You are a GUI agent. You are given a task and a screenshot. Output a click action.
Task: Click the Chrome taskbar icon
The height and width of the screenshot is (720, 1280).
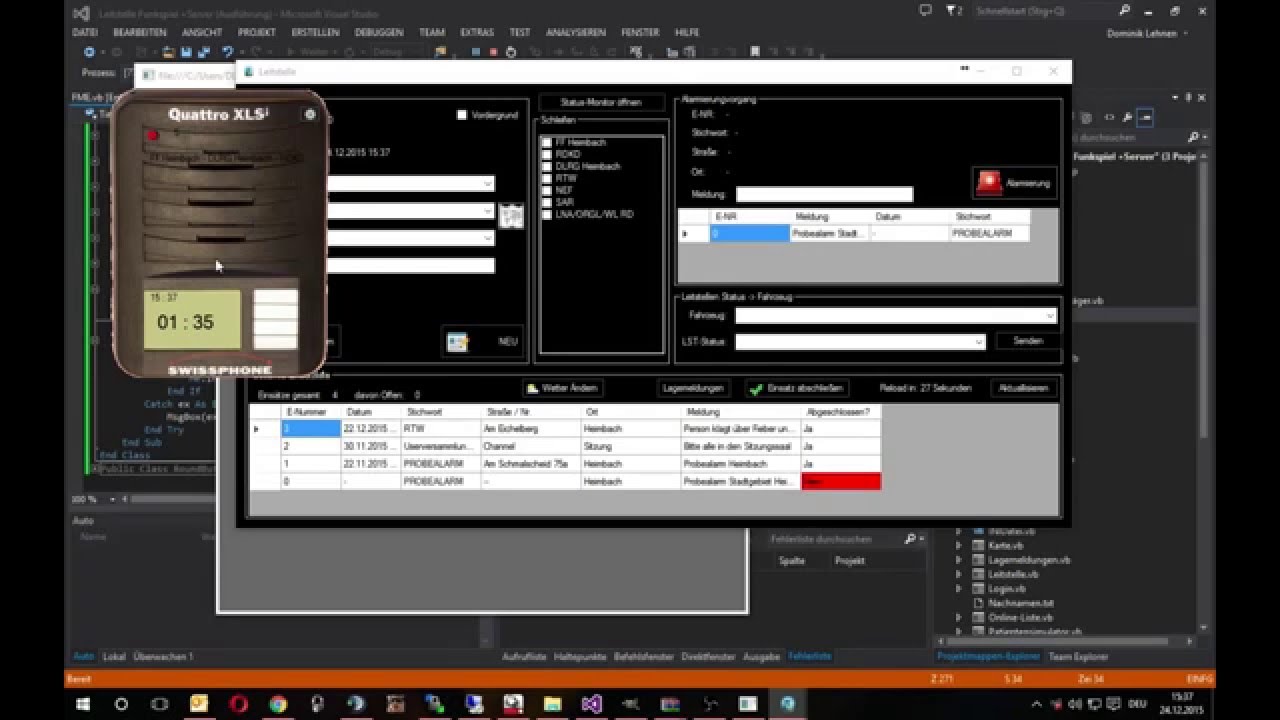[277, 704]
